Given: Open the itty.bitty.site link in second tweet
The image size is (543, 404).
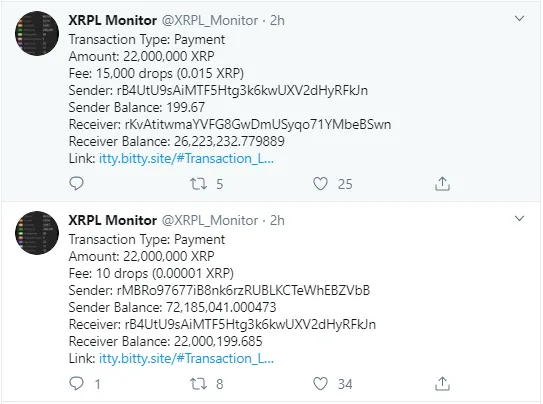Looking at the screenshot, I should [186, 358].
